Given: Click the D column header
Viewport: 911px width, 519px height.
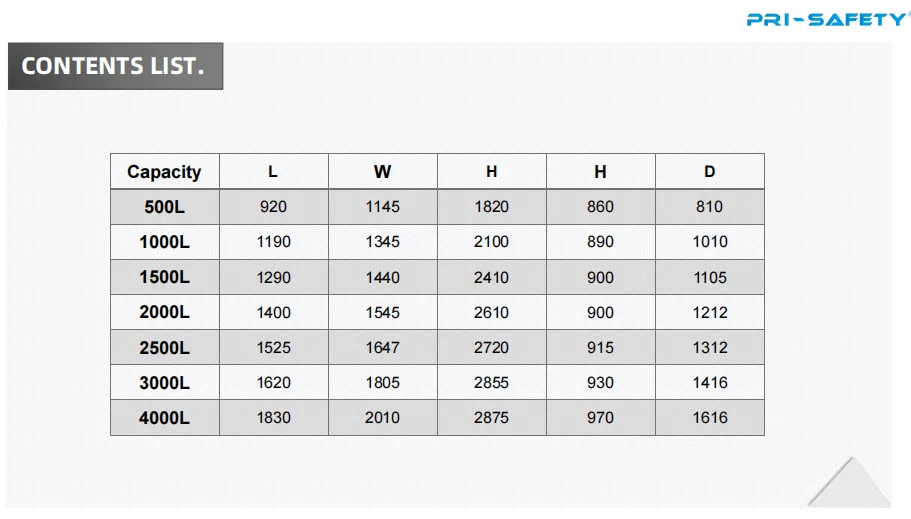Looking at the screenshot, I should pos(710,172).
